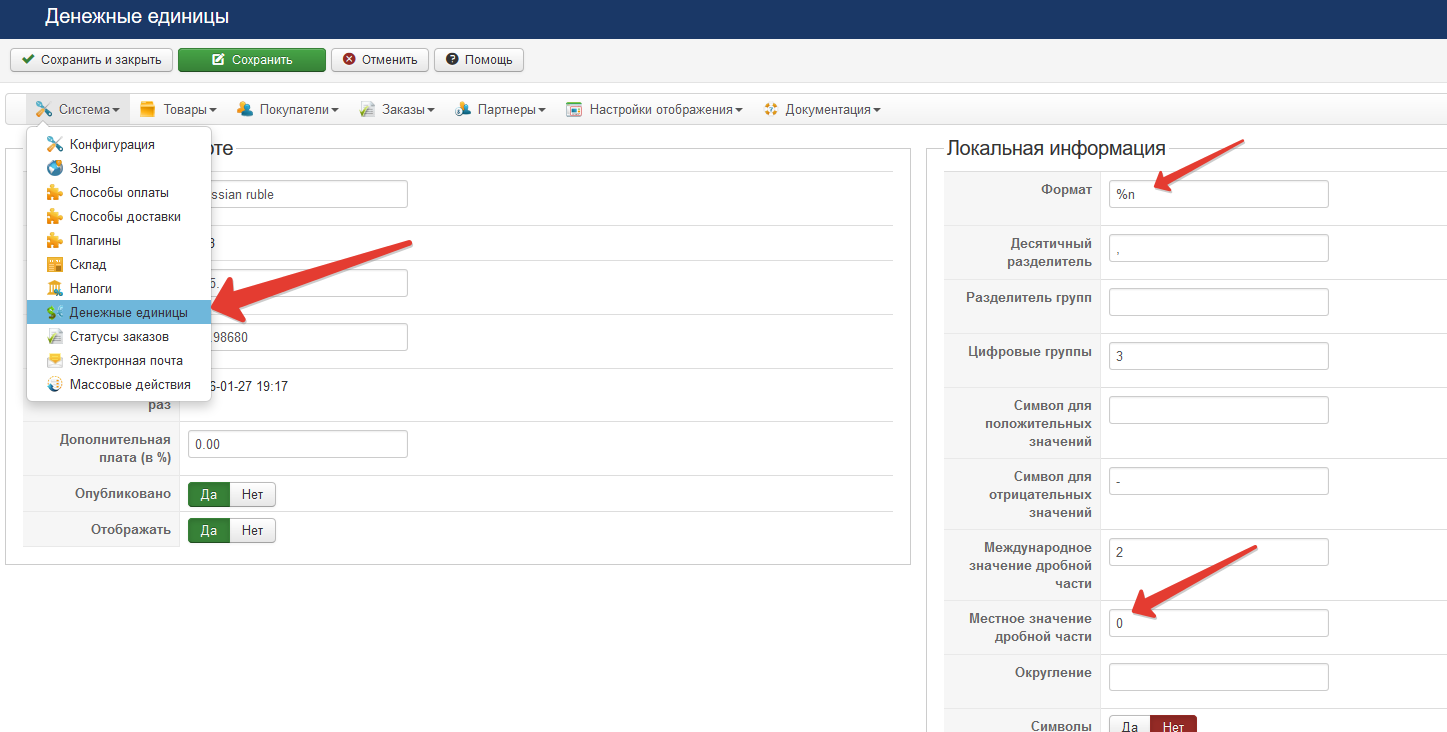
Task: Cancel editing with the Отменить button
Action: (380, 60)
